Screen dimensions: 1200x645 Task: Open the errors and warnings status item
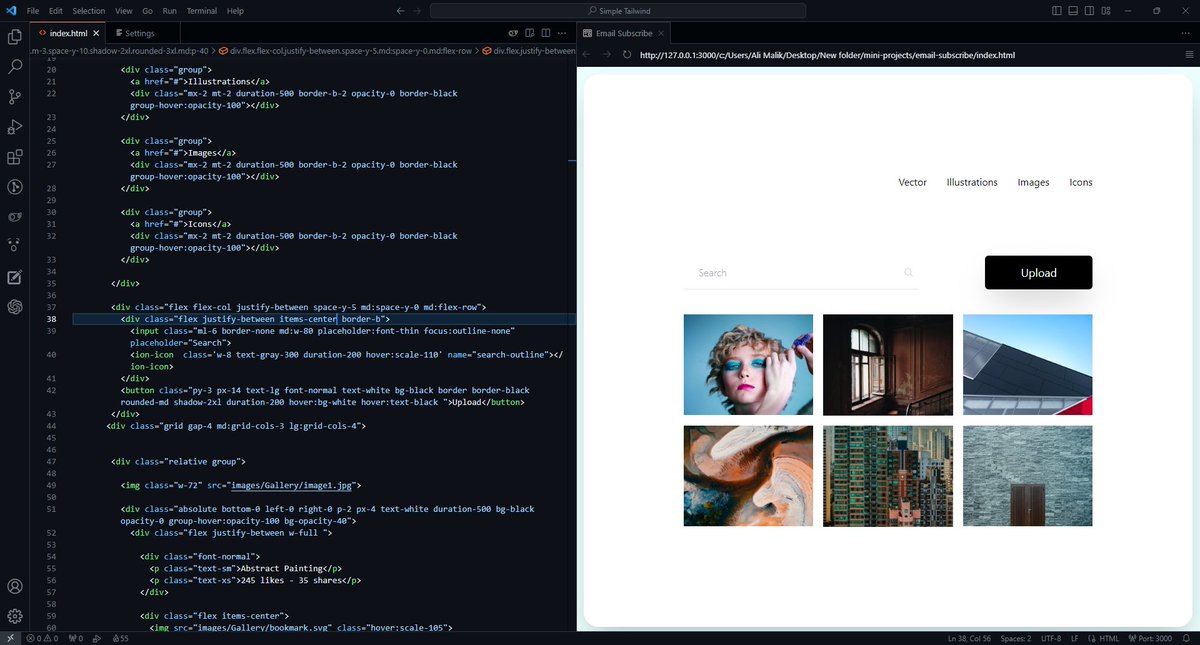pos(43,638)
